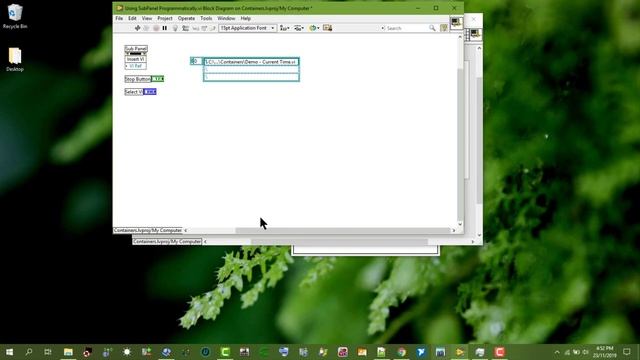Click the volume tray icon
Viewport: 640px width, 360px height.
[x=586, y=352]
